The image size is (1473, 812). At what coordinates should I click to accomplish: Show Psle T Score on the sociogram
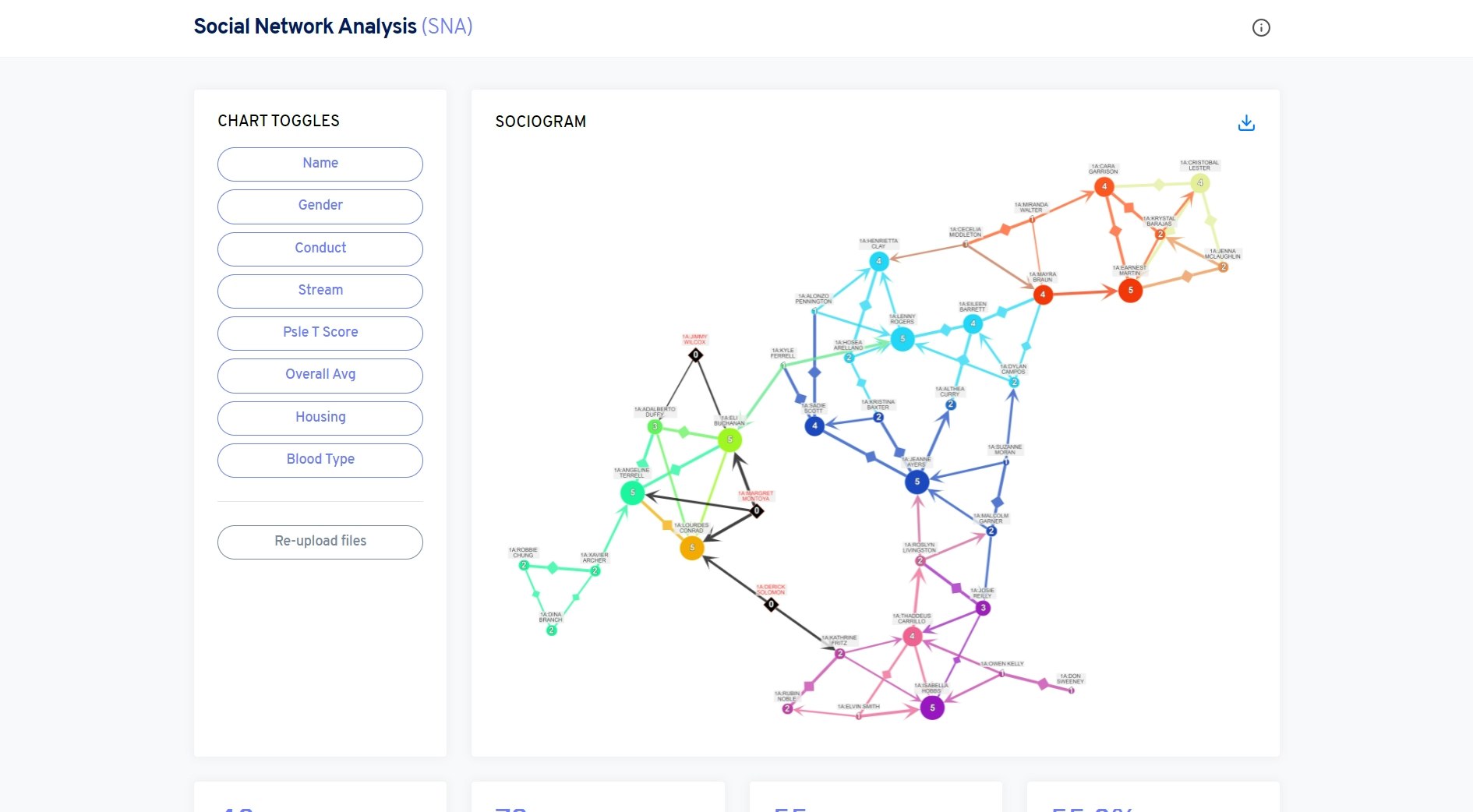320,333
